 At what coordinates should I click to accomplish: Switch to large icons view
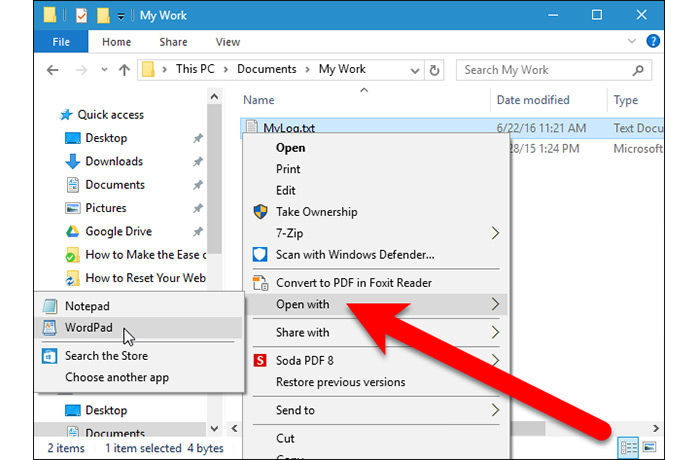(649, 446)
